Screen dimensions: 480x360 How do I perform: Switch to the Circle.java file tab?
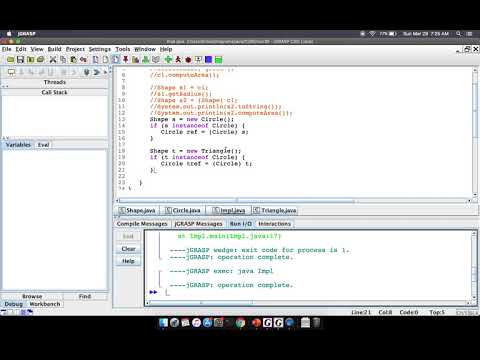coord(183,210)
